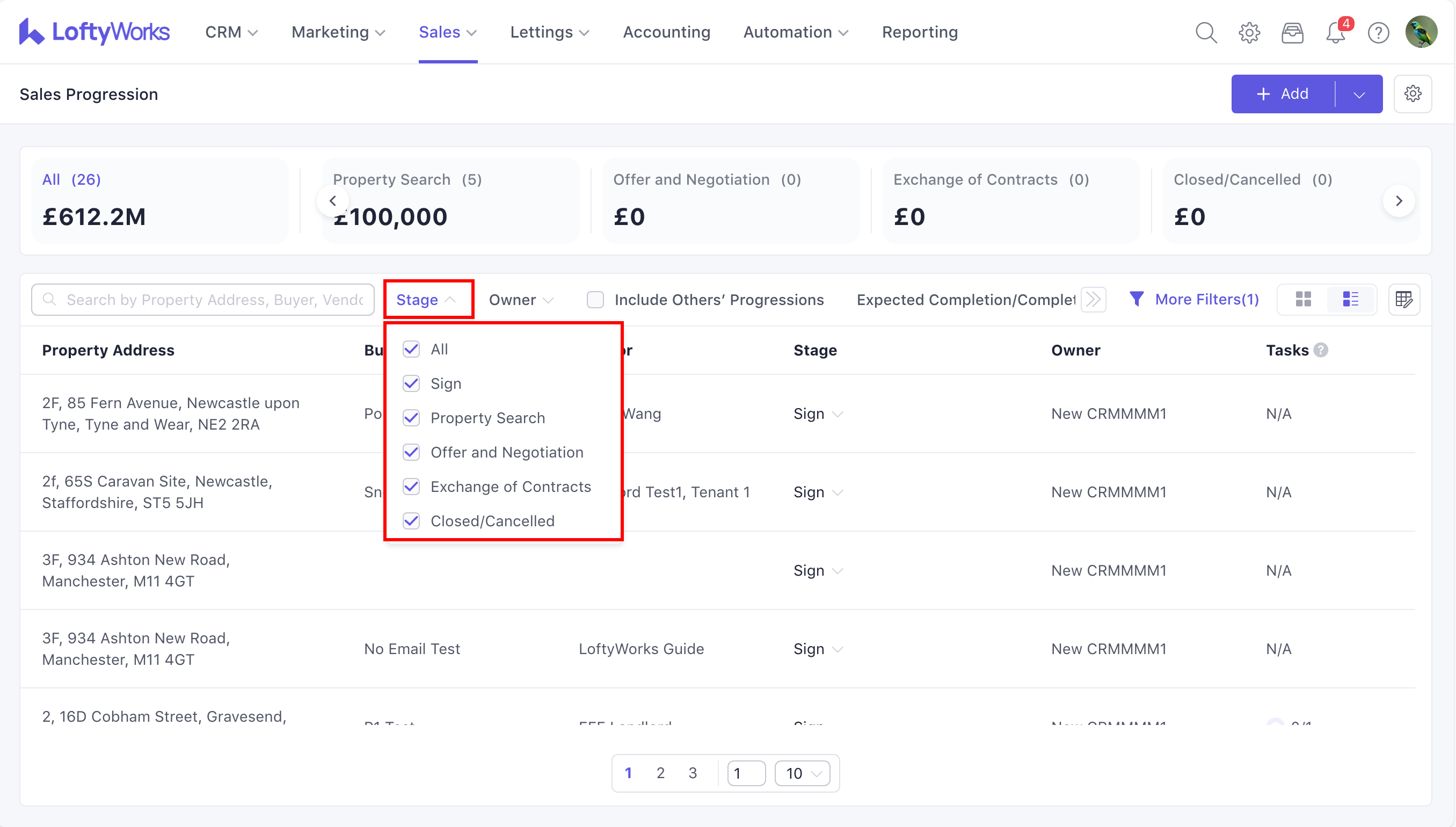The image size is (1456, 827).
Task: Open rows-per-page dropdown showing 10
Action: pos(803,773)
